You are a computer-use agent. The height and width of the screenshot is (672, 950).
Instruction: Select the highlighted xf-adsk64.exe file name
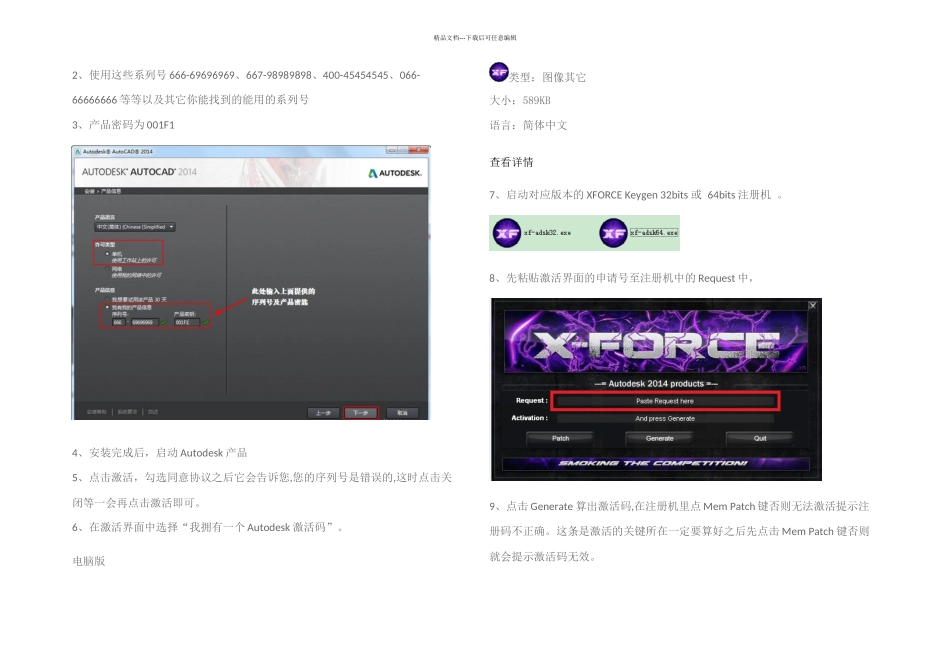[654, 233]
